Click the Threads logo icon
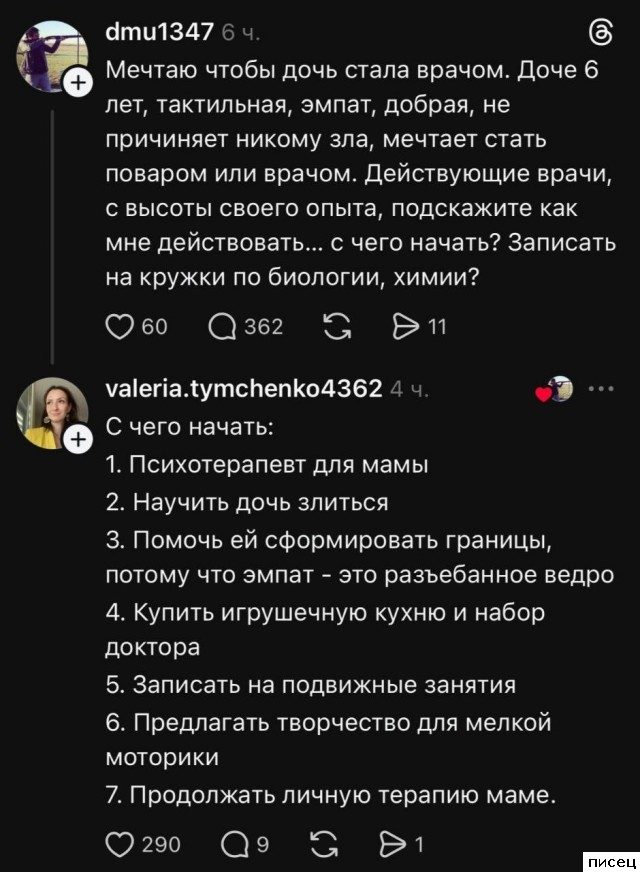 point(603,34)
